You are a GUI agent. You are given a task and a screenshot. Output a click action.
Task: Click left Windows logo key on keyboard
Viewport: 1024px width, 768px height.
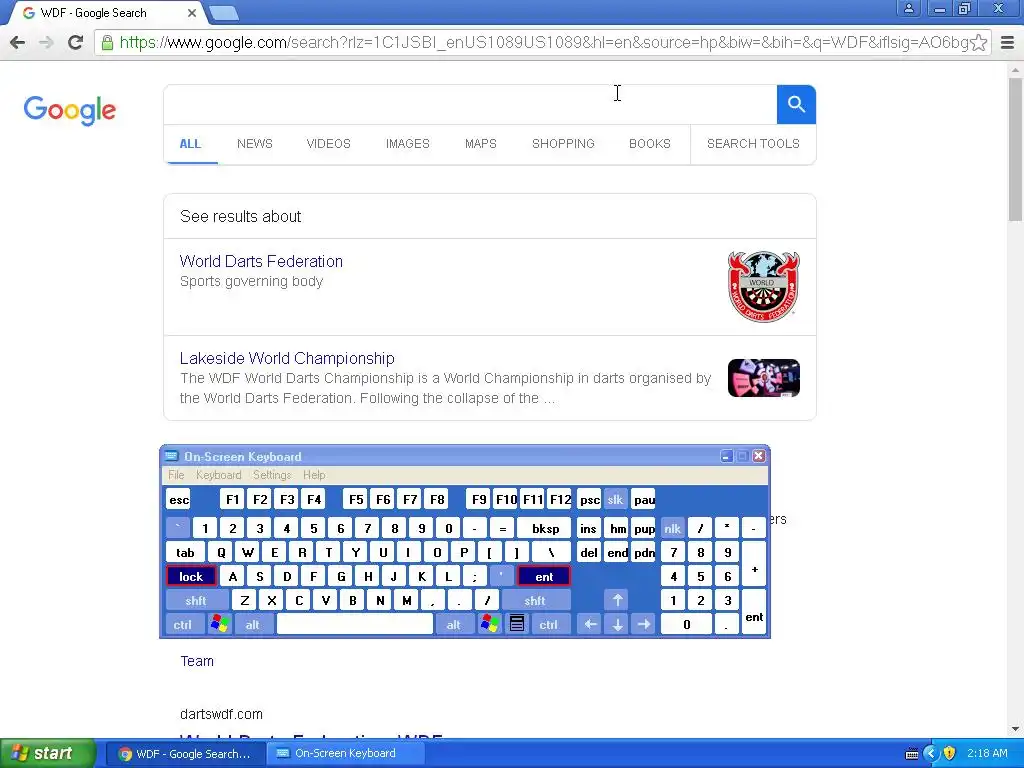point(220,624)
